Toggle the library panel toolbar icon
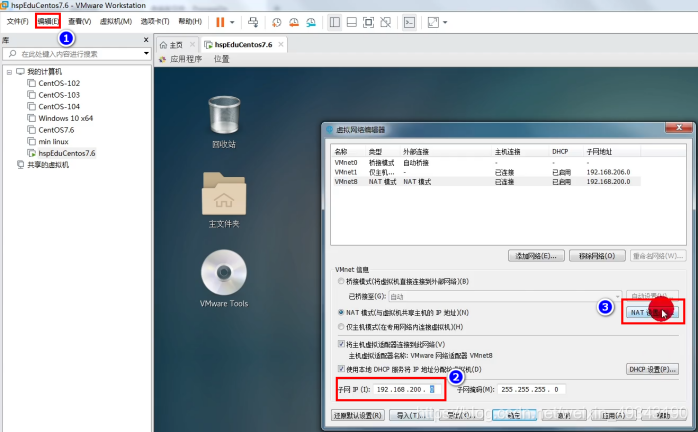Screen dimensions: 698x432 coord(335,22)
